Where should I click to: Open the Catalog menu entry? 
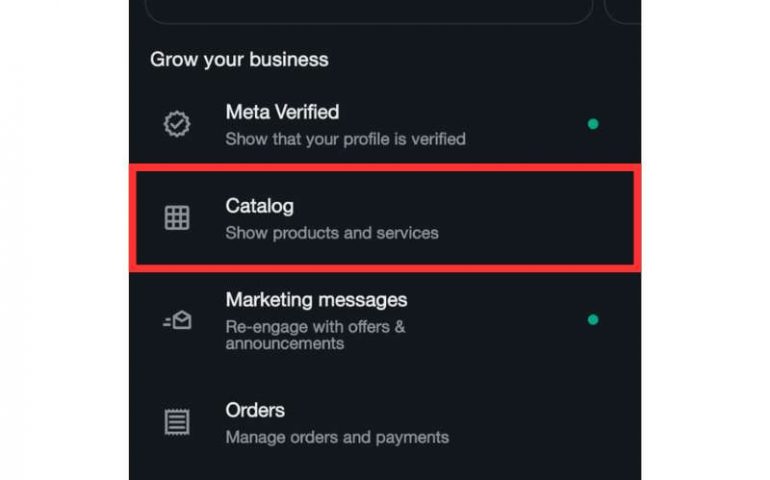(259, 207)
